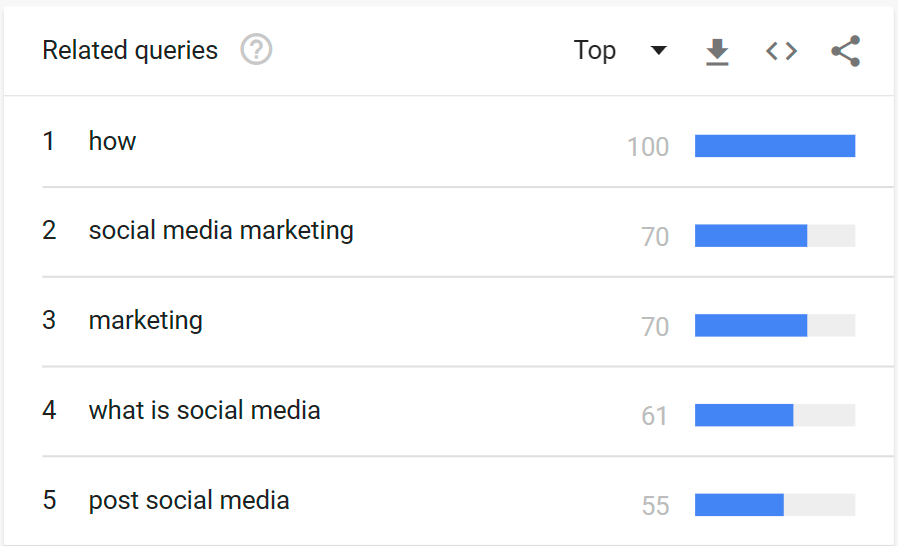Click 'post social media' query
898x546 pixels.
[189, 501]
